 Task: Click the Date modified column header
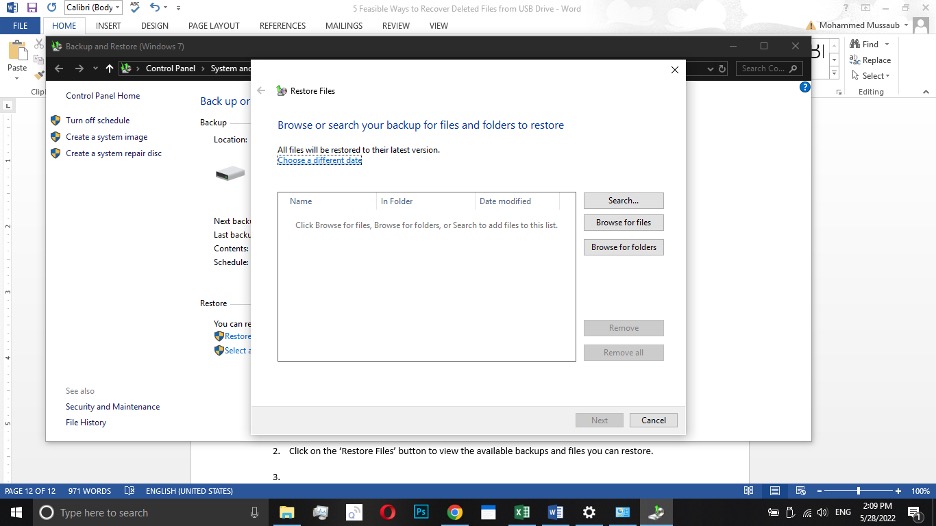click(x=517, y=201)
